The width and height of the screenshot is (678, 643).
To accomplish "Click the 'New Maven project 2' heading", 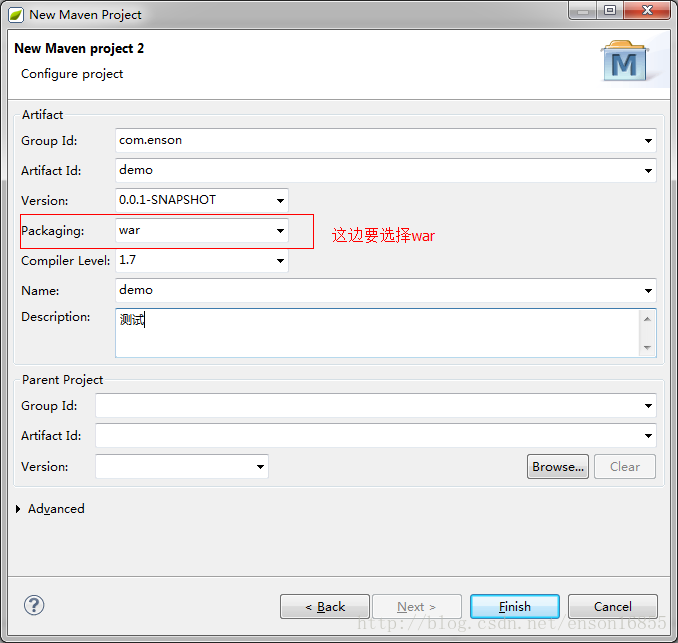I will [79, 48].
